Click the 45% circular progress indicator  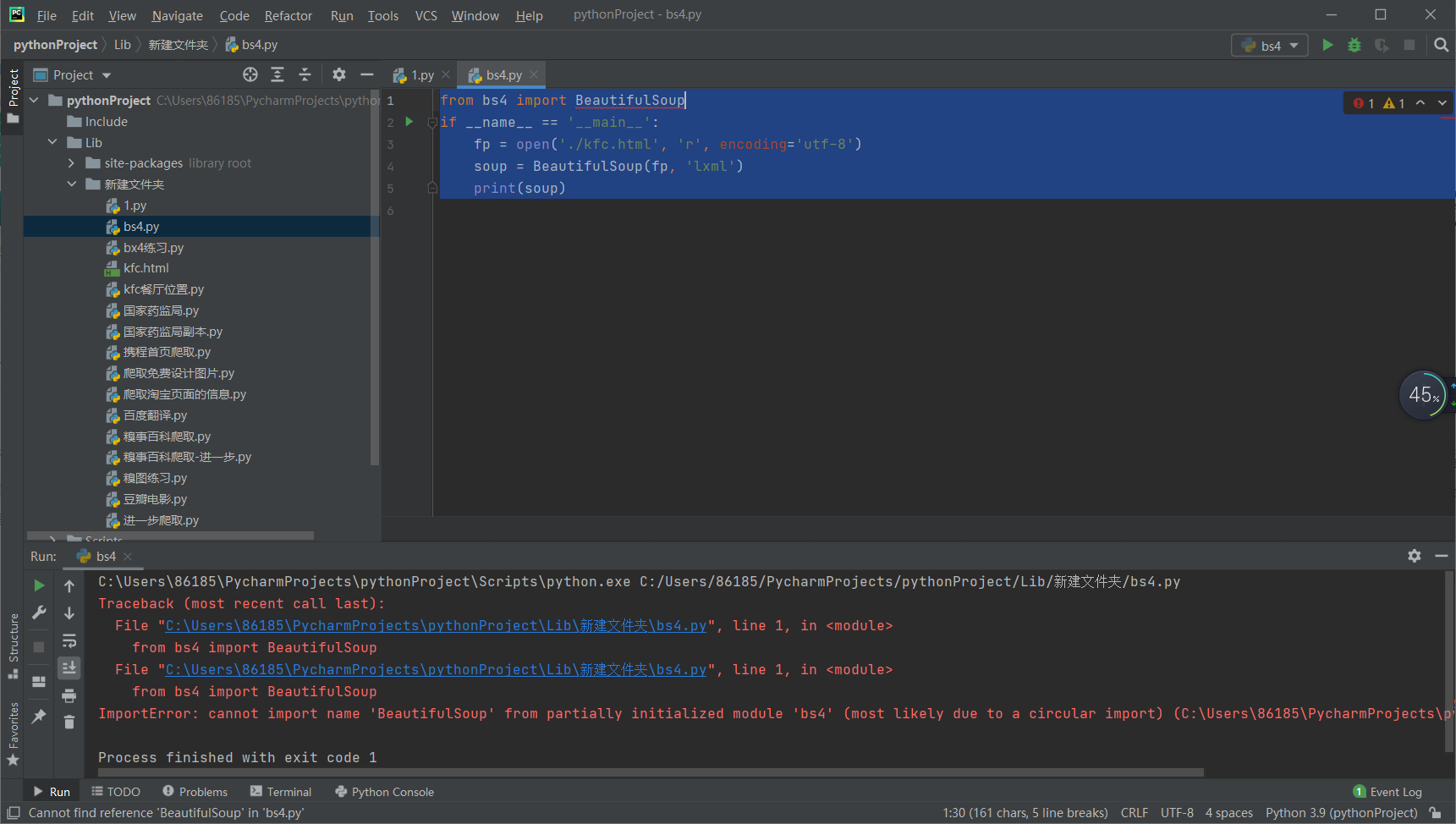click(x=1423, y=395)
